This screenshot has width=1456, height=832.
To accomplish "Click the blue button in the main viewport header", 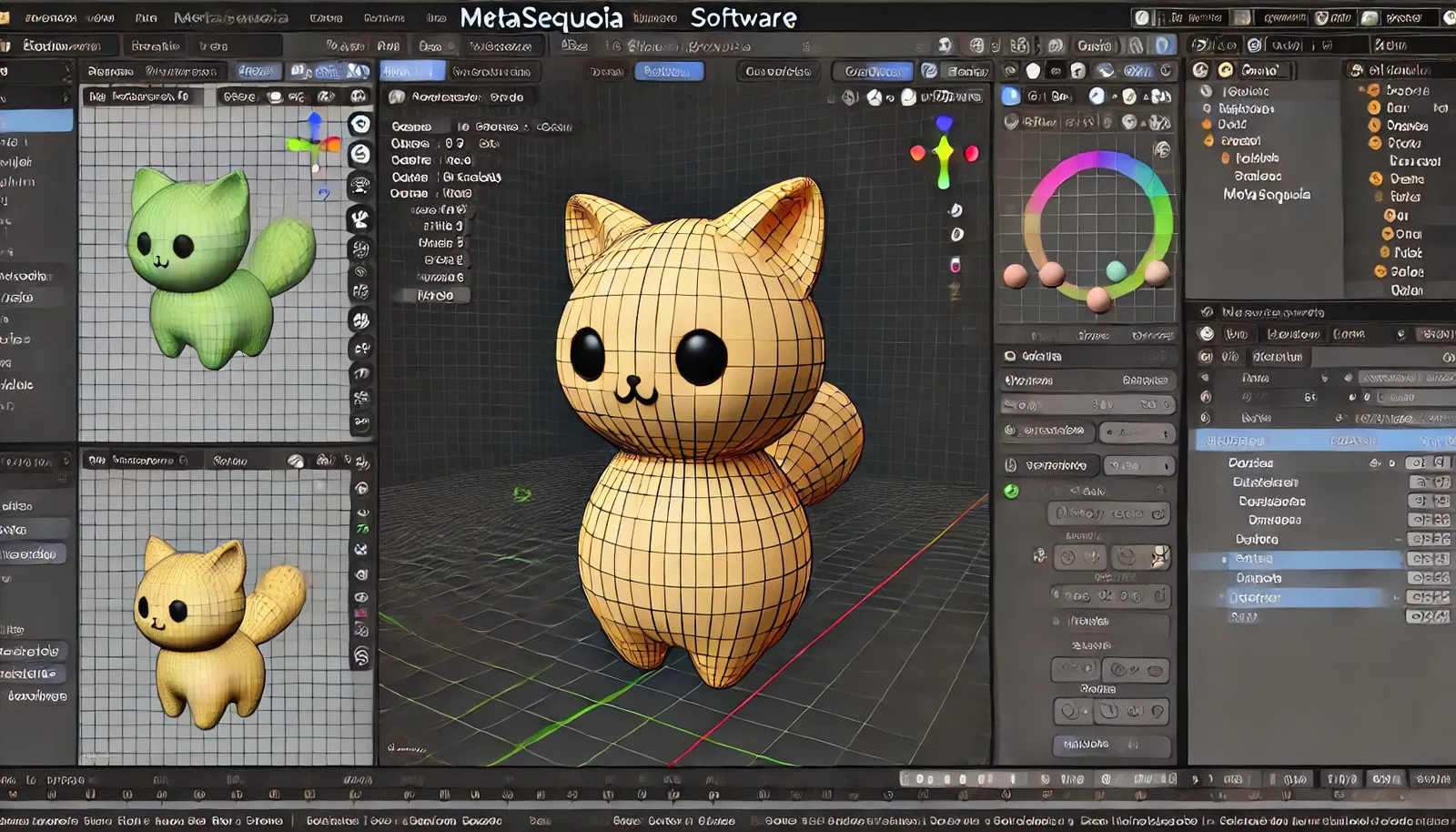I will (x=669, y=71).
